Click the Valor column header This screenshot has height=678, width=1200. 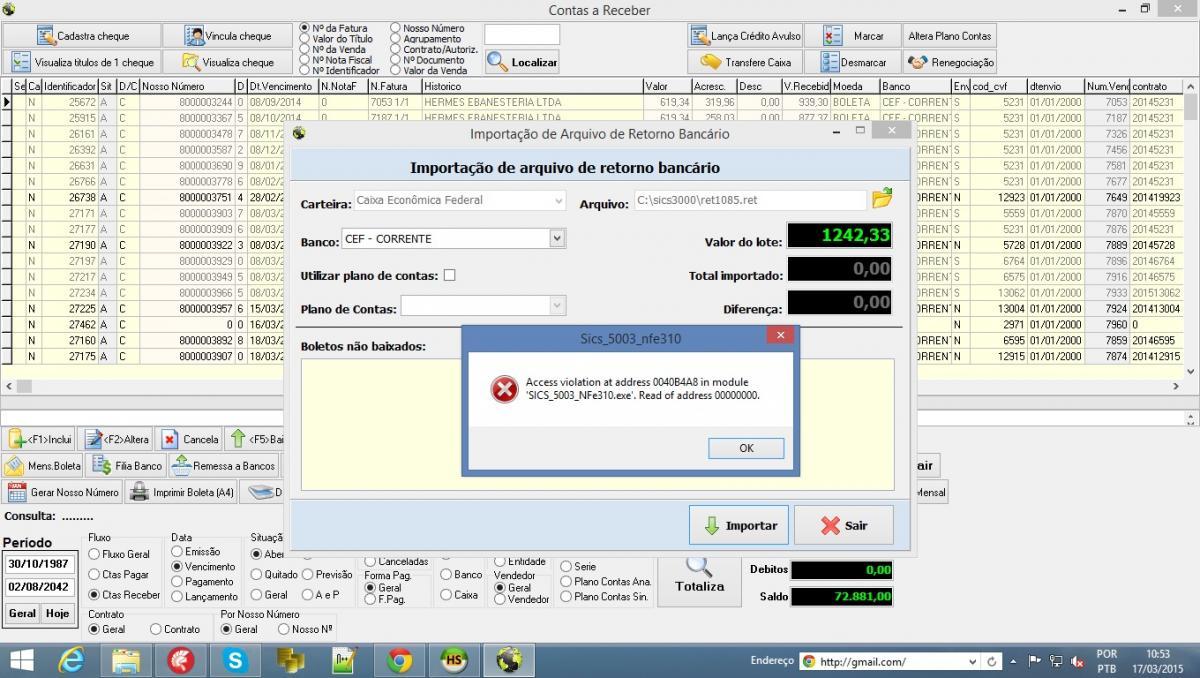(x=666, y=86)
